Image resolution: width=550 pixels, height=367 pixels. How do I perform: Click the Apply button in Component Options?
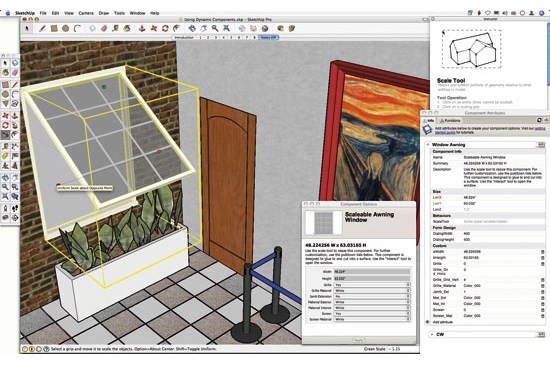pyautogui.click(x=358, y=340)
